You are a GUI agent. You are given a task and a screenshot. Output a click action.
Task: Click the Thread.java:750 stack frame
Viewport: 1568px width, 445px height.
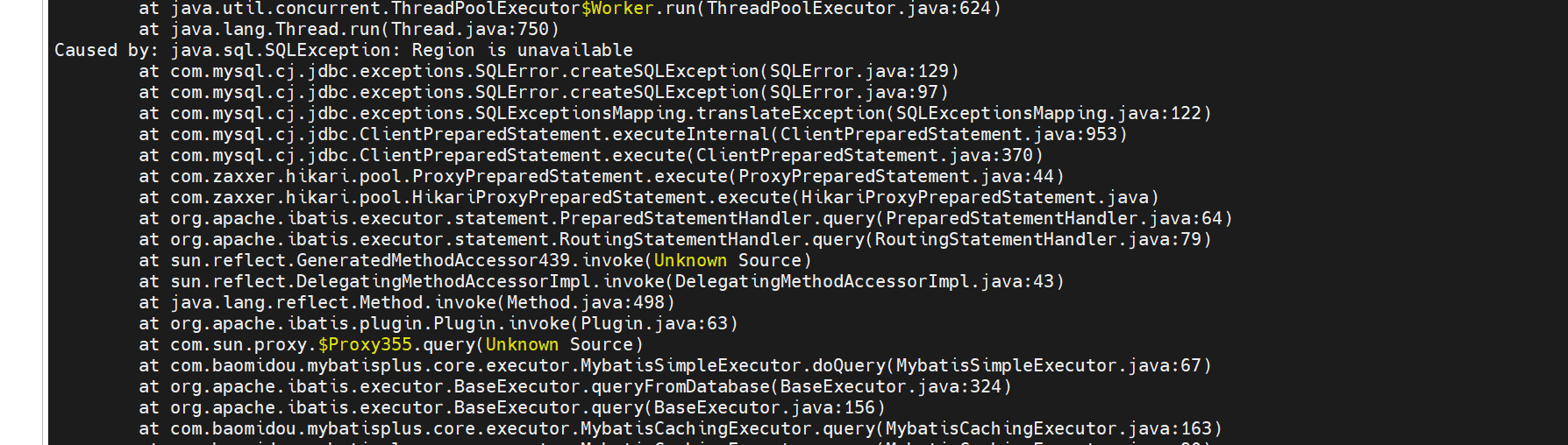(470, 29)
